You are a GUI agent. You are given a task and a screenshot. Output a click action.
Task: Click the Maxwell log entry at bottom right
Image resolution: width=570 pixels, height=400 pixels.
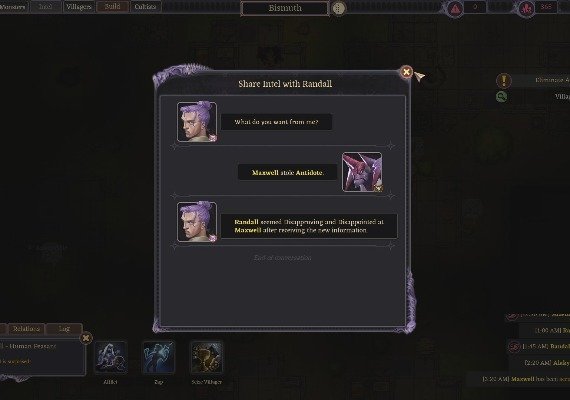[x=526, y=379]
